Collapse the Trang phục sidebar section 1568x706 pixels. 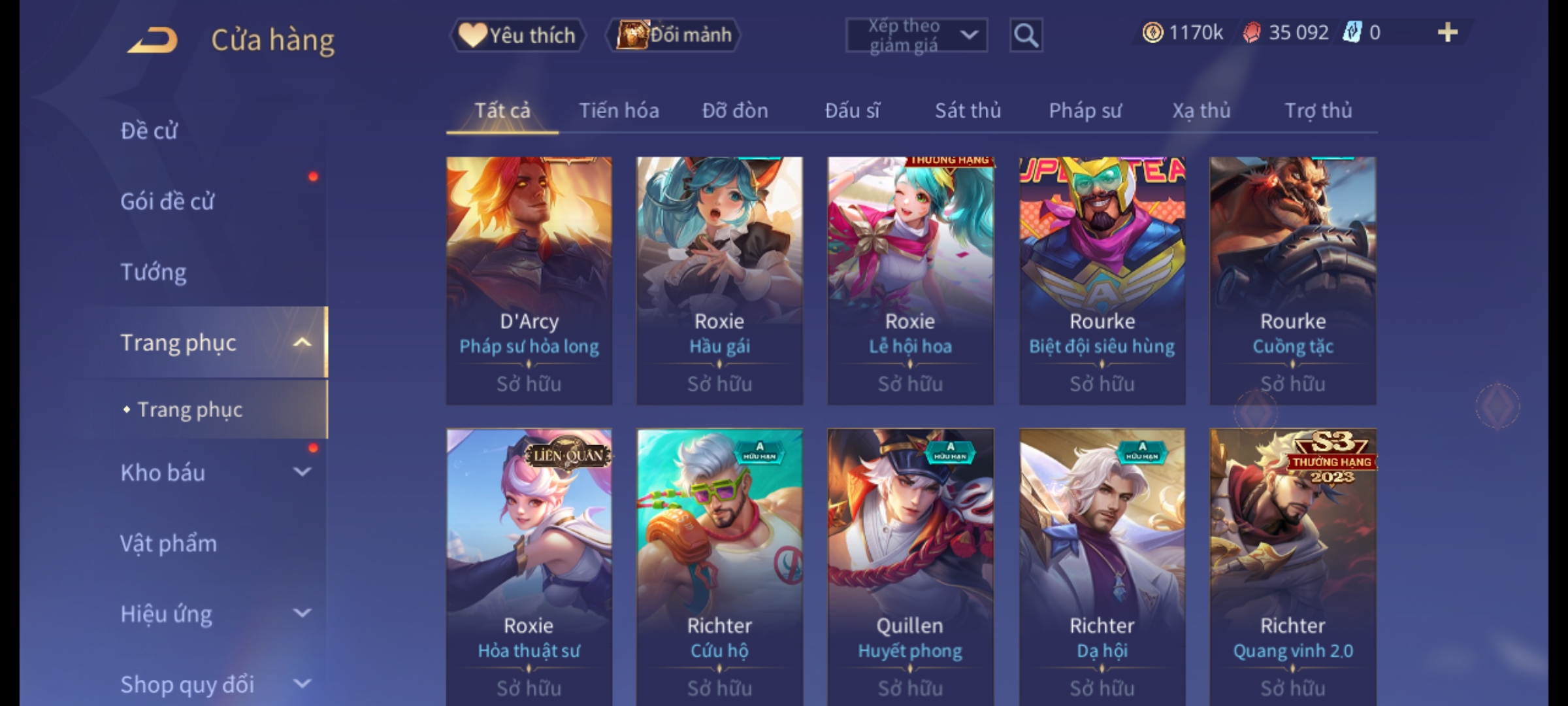[x=302, y=343]
